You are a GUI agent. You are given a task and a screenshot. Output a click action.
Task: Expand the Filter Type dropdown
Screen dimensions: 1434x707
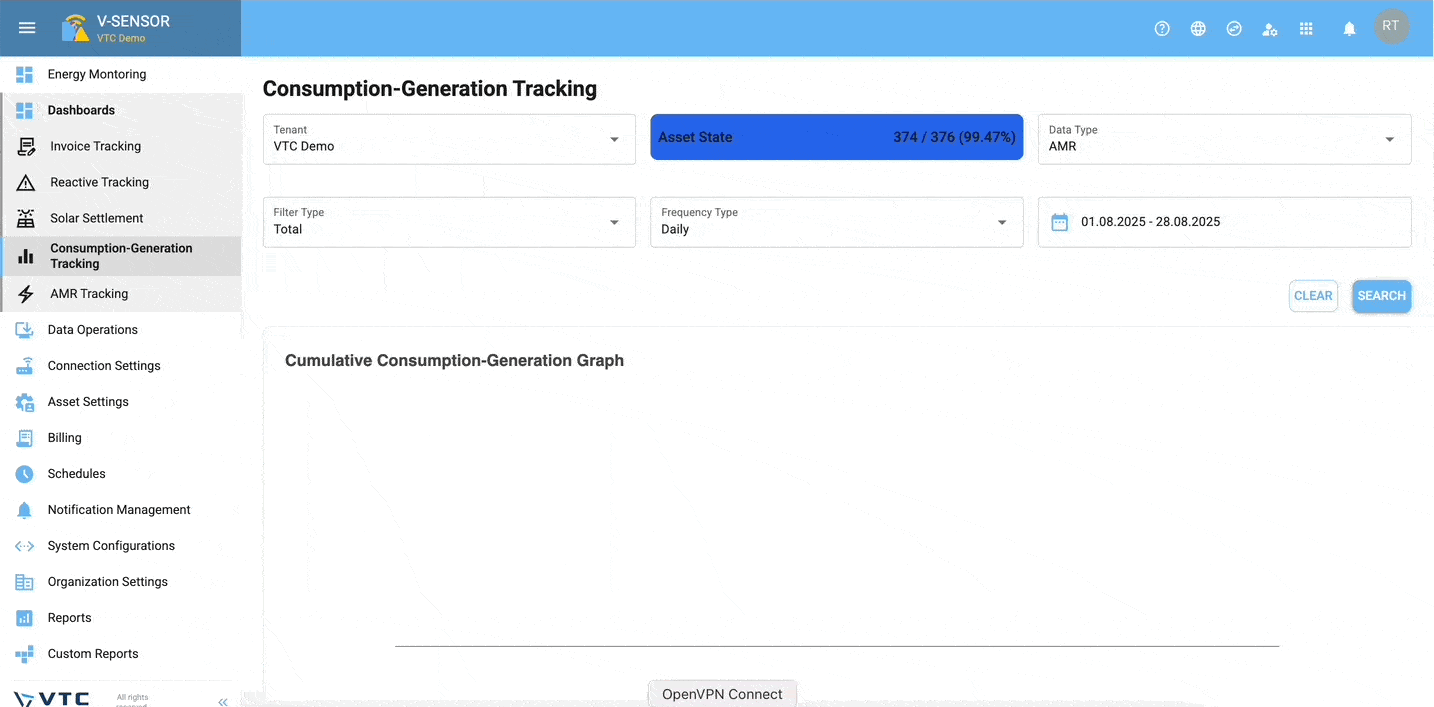[614, 222]
